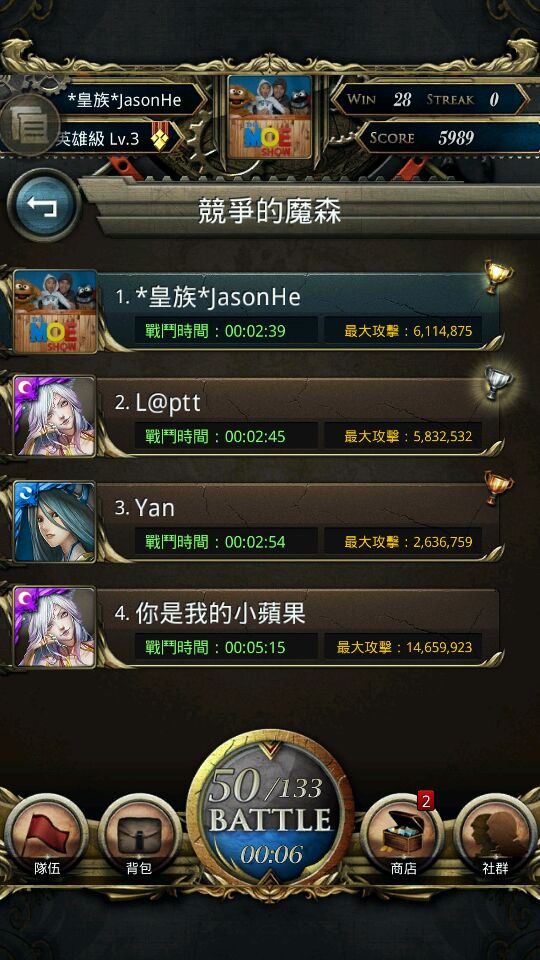Click the gold trophy for rank 1
The image size is (540, 960).
(x=498, y=277)
